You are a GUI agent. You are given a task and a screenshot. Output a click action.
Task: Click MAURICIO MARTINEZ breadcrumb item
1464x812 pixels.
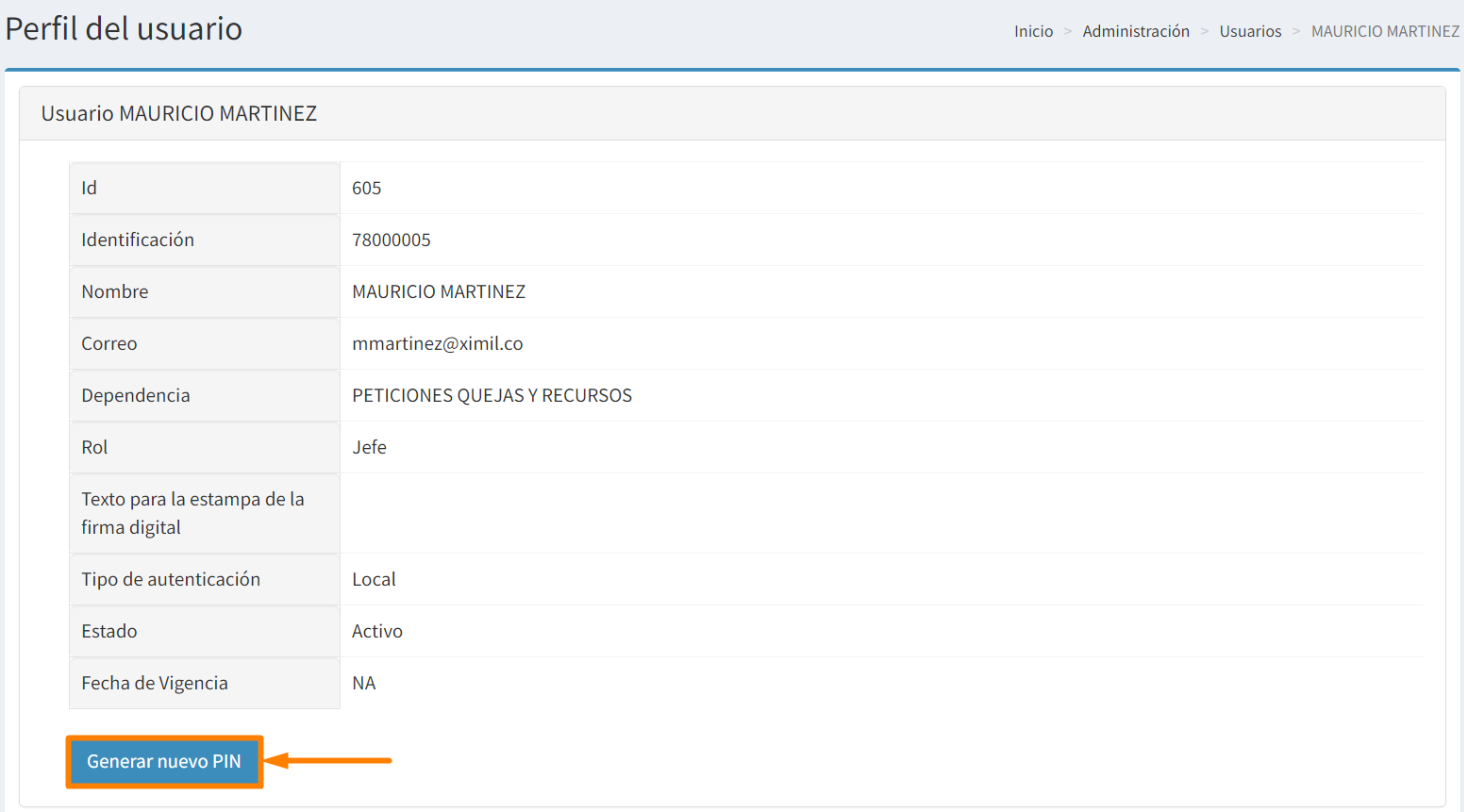[x=1385, y=31]
